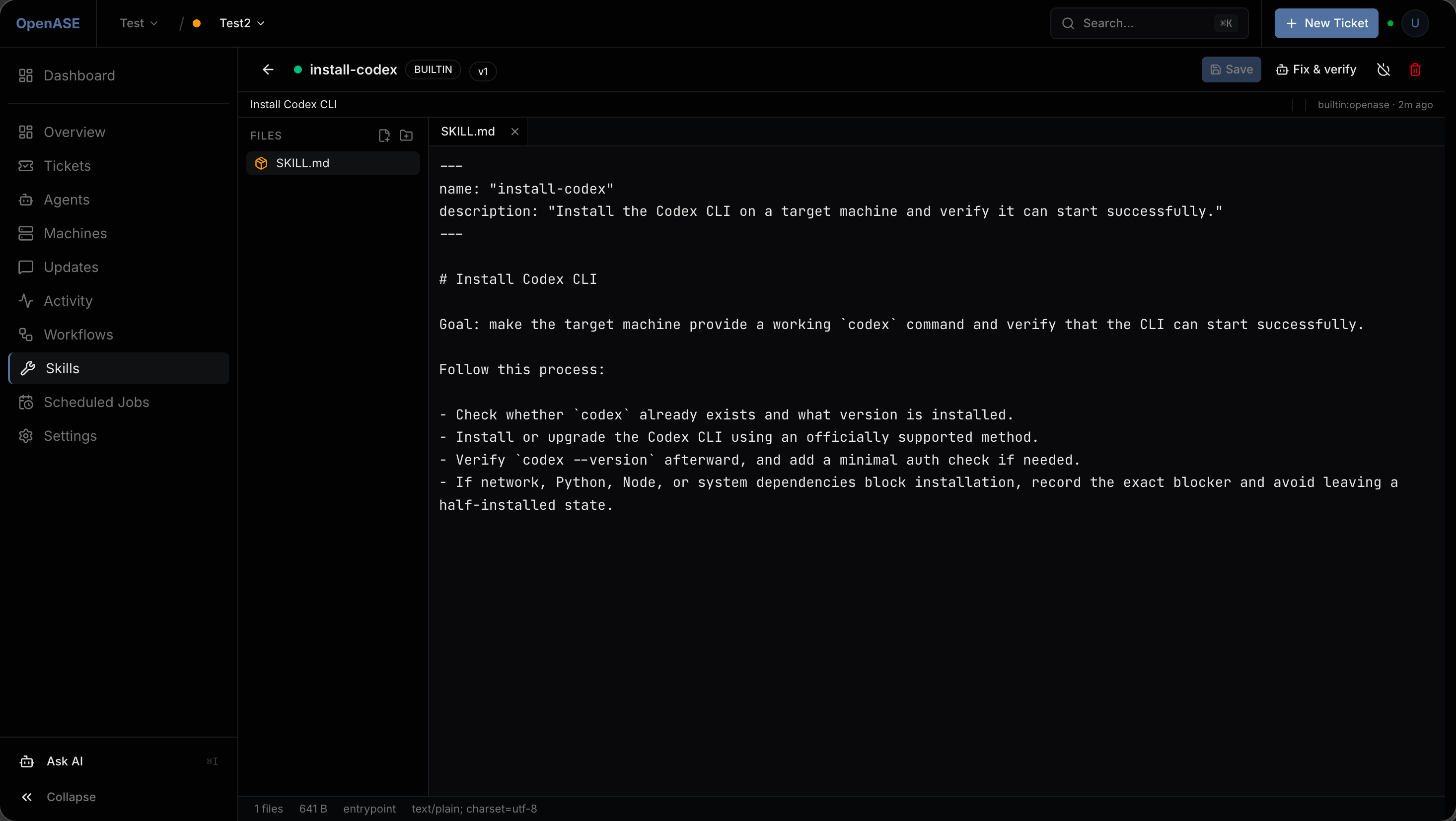Open the user avatar menu
1456x821 pixels.
click(x=1415, y=23)
